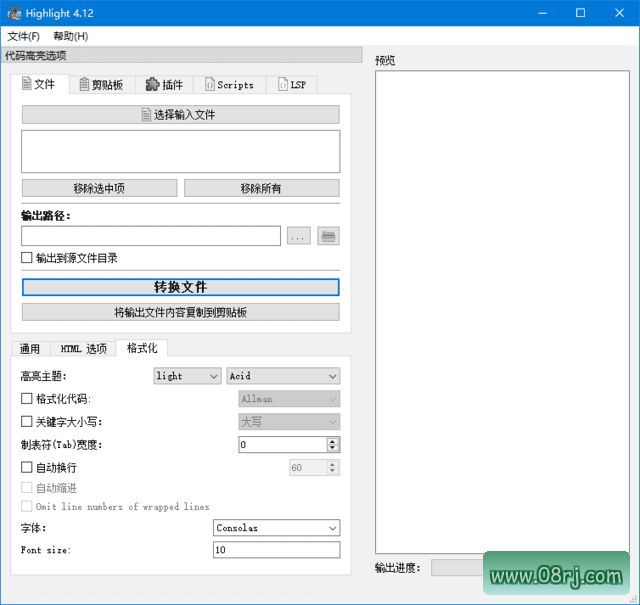Toggle Omit line numbers of wrapped lines

[x=27, y=506]
